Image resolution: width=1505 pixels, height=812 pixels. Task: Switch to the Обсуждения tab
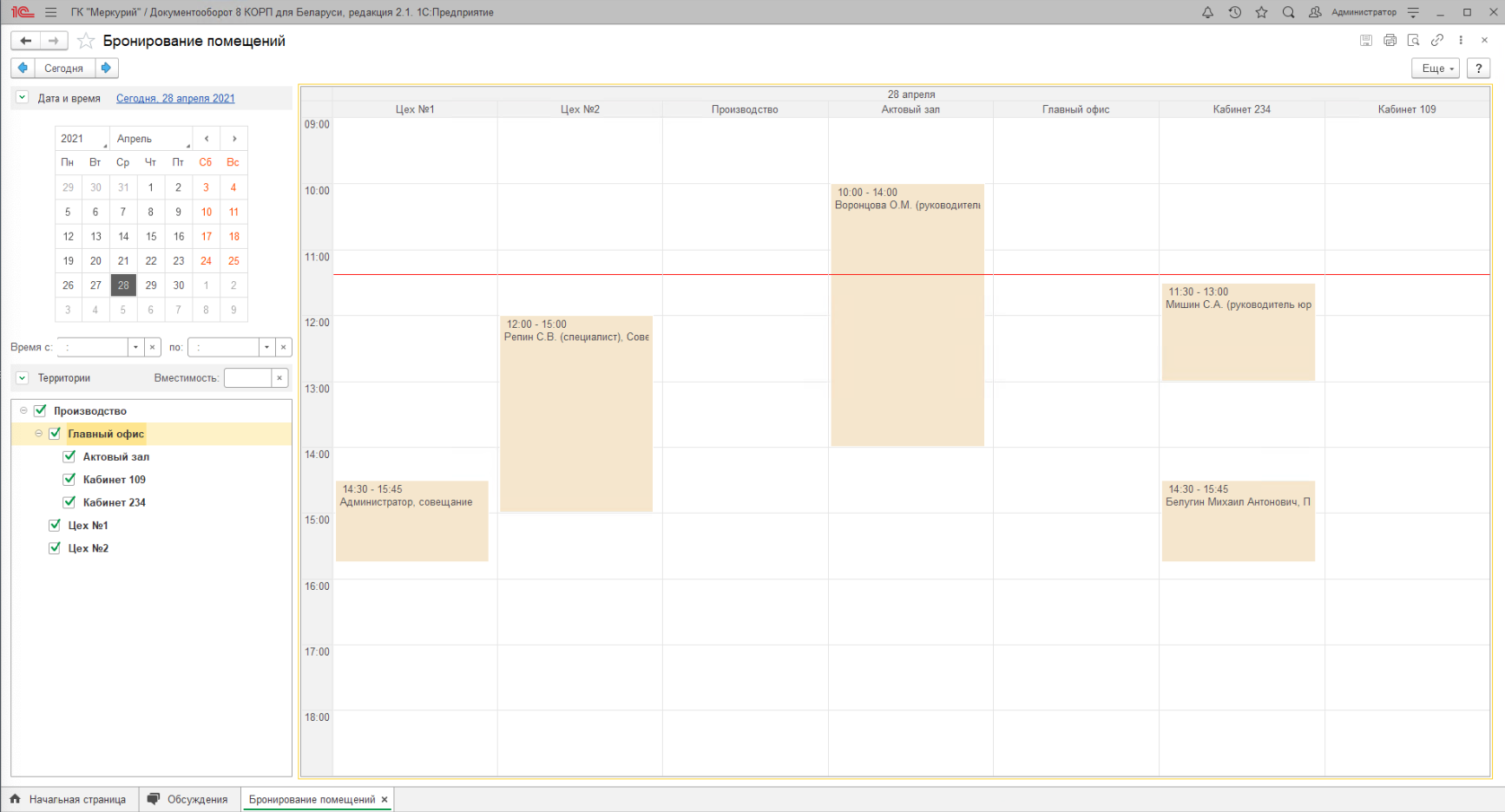[x=188, y=800]
